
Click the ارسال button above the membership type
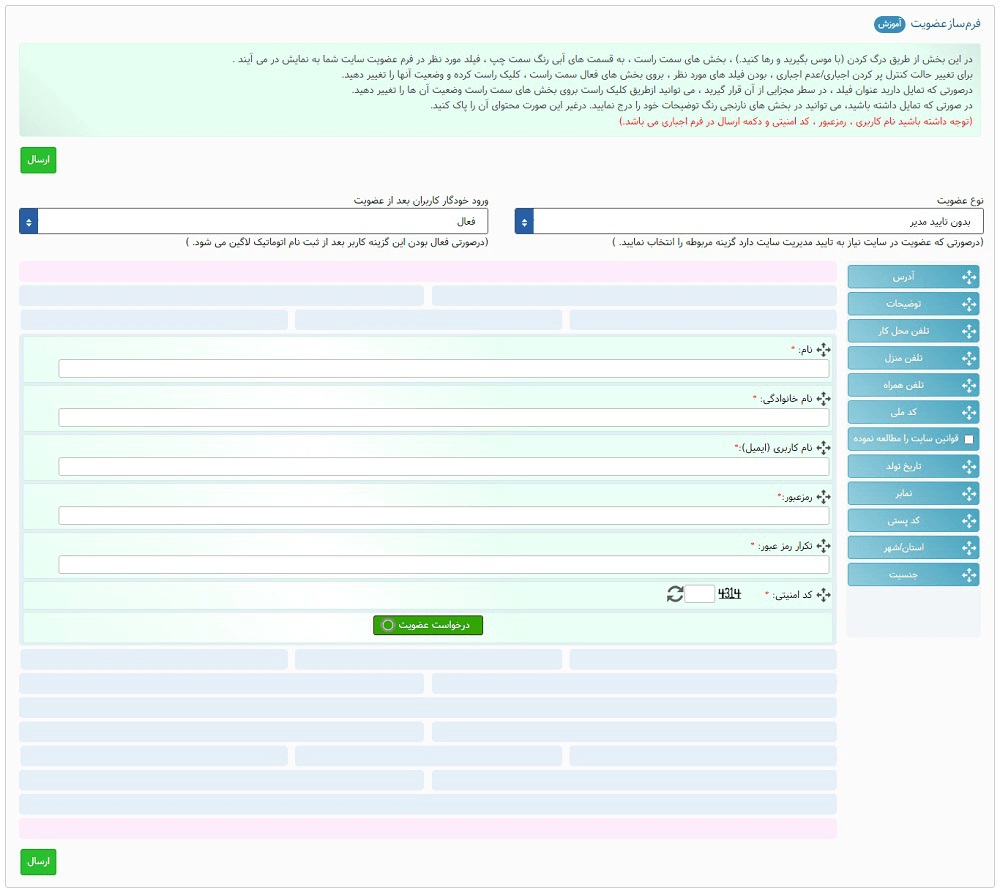point(38,160)
